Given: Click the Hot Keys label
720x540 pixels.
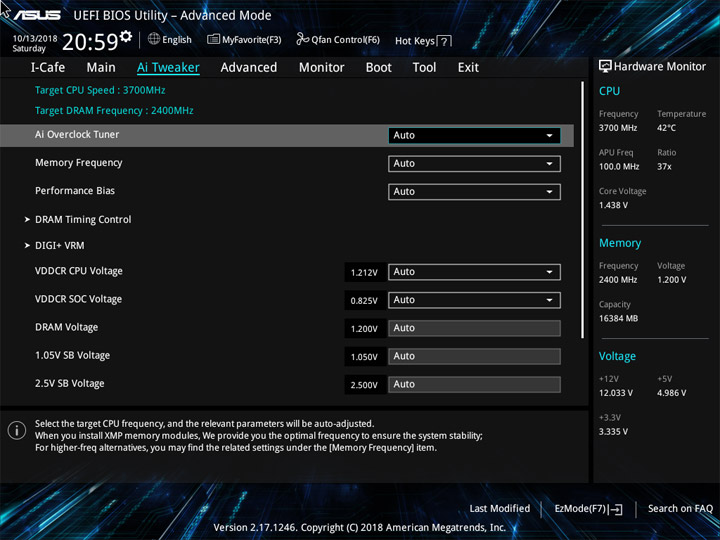Looking at the screenshot, I should point(415,41).
